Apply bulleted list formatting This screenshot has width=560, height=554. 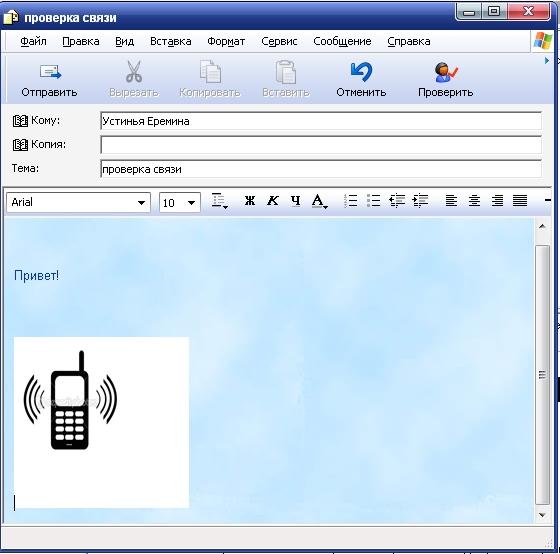coord(373,201)
